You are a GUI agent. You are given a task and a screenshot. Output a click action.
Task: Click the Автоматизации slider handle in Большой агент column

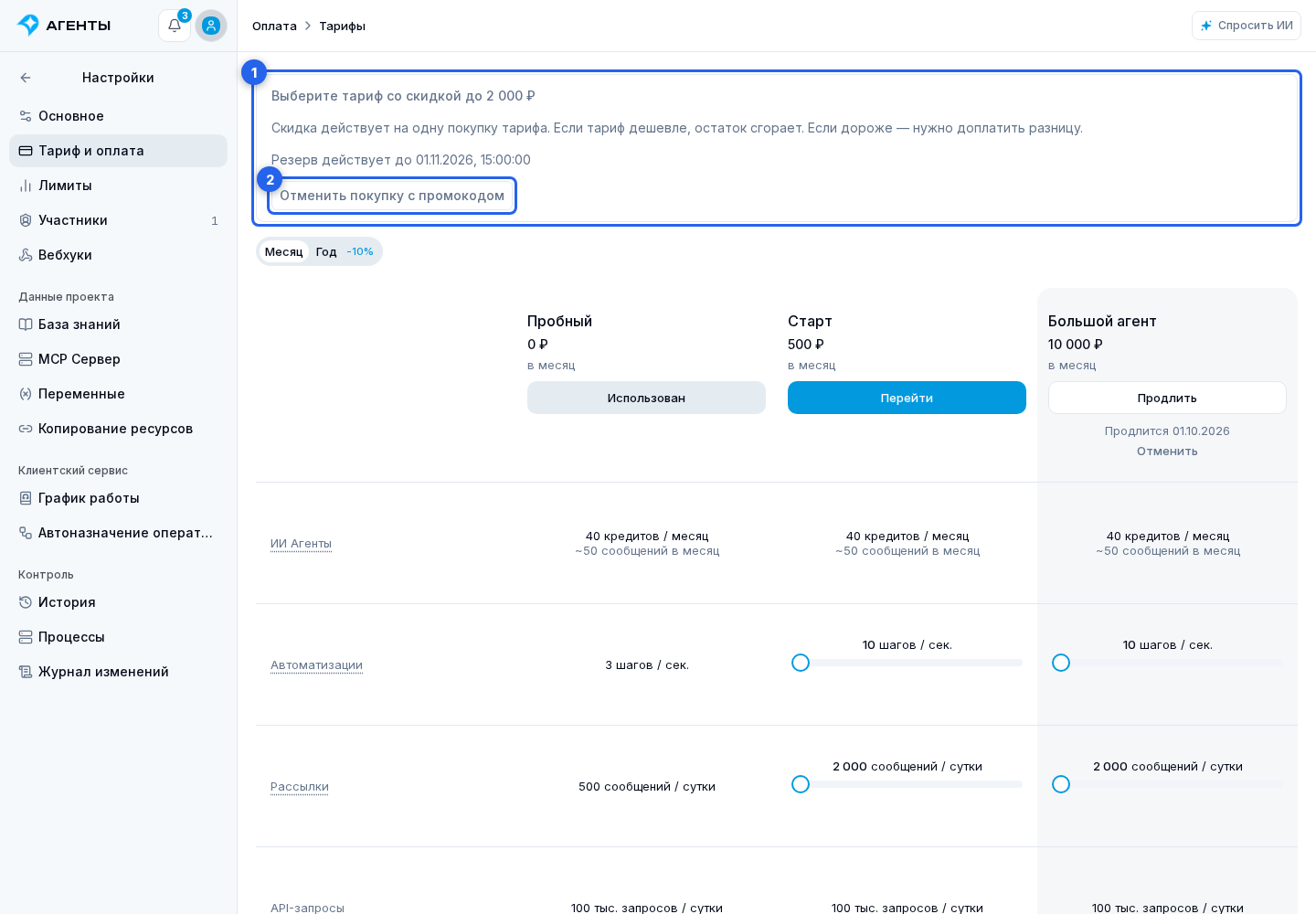coord(1061,663)
